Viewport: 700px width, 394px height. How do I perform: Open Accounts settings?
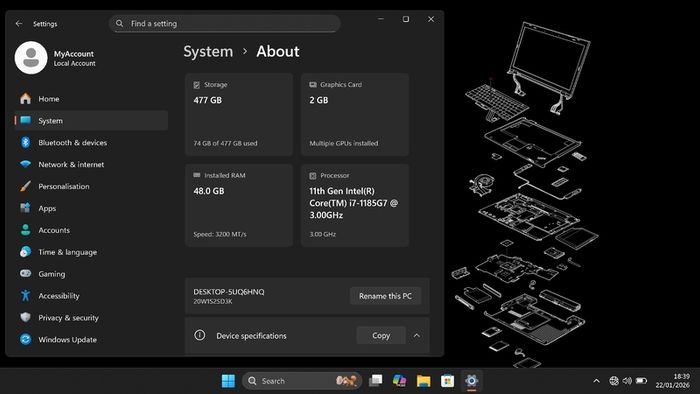point(91,230)
